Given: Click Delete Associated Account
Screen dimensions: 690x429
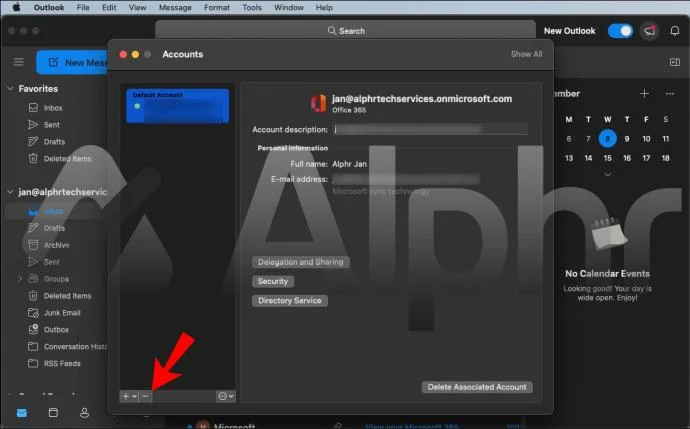Looking at the screenshot, I should tap(477, 387).
